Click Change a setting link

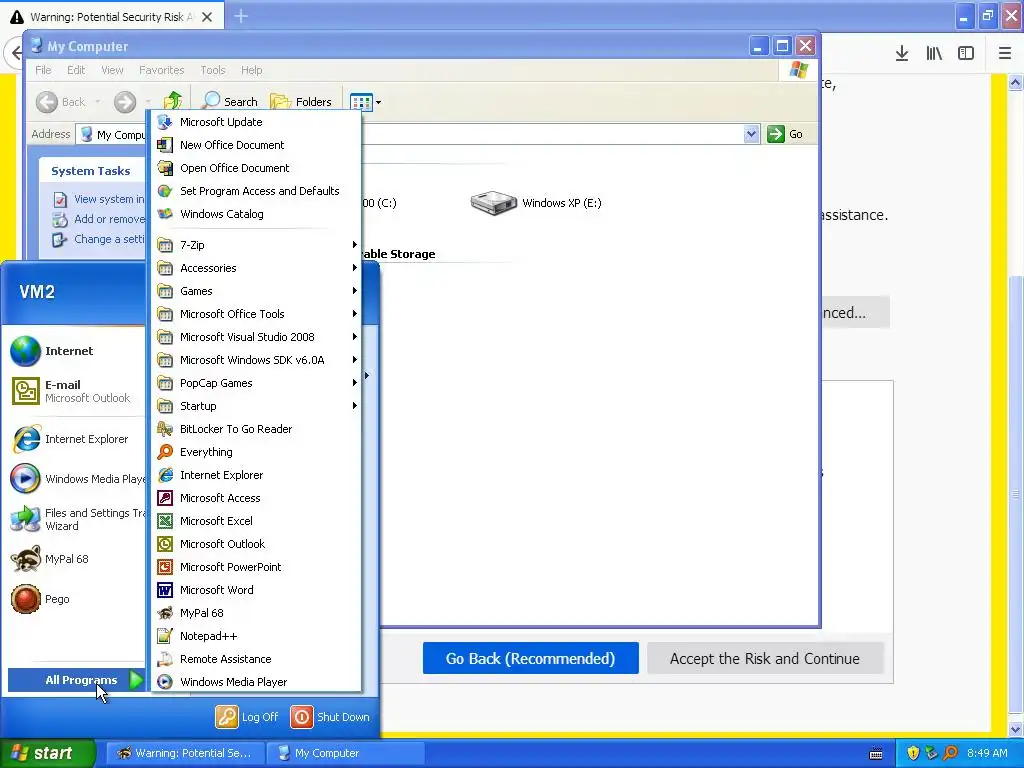click(101, 239)
